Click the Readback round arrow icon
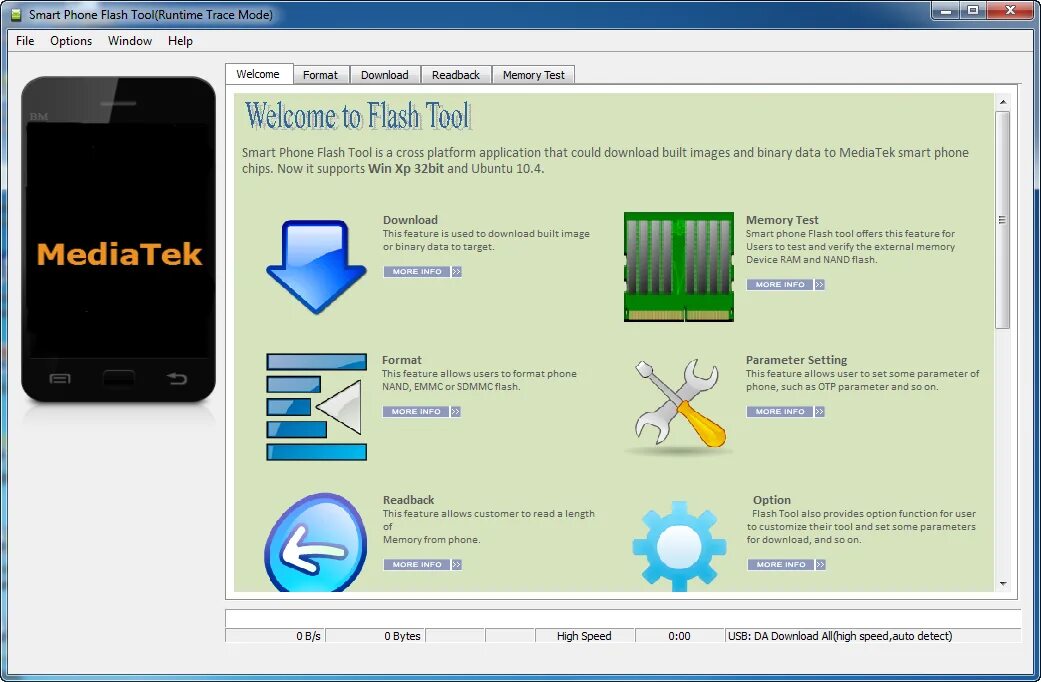Image resolution: width=1041 pixels, height=682 pixels. click(315, 543)
